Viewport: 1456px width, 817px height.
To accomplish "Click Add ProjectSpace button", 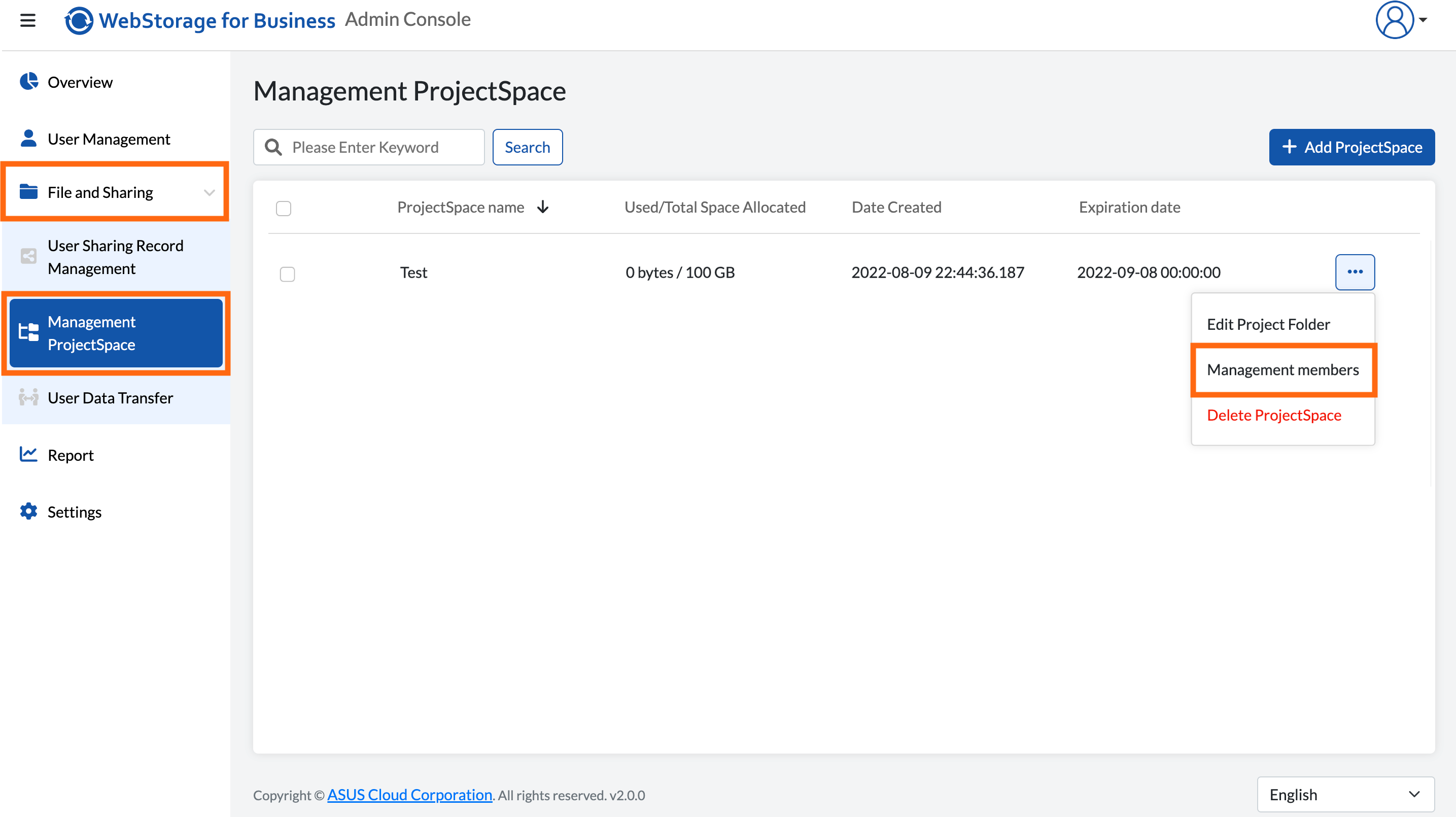I will click(1351, 147).
